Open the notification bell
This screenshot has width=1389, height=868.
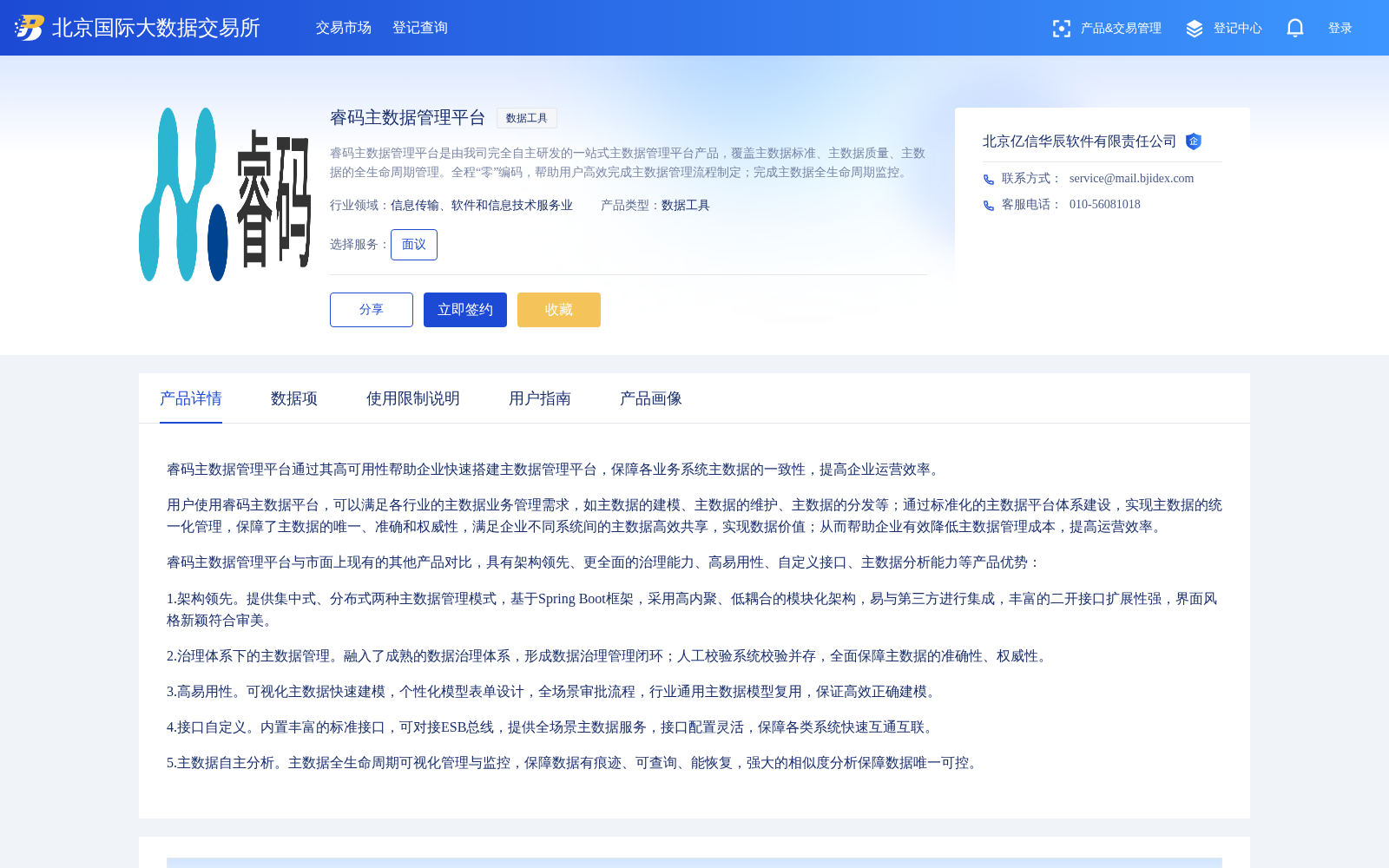pos(1295,29)
